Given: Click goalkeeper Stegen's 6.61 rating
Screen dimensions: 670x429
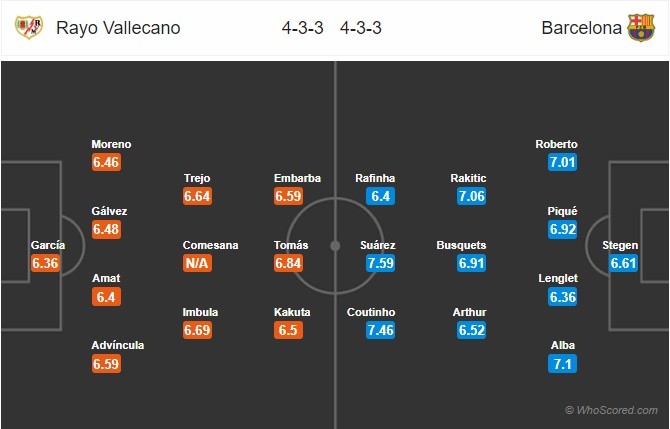Looking at the screenshot, I should pos(625,264).
